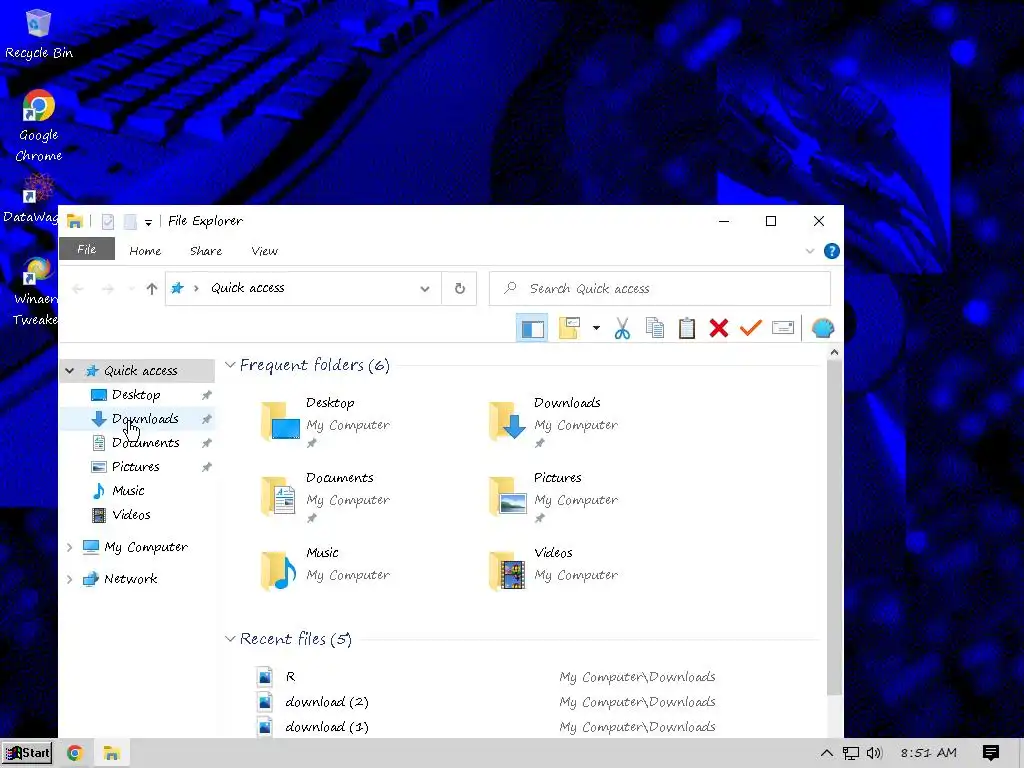Collapse the Frequent folders group
Screen dimensions: 1024x768
tap(230, 364)
